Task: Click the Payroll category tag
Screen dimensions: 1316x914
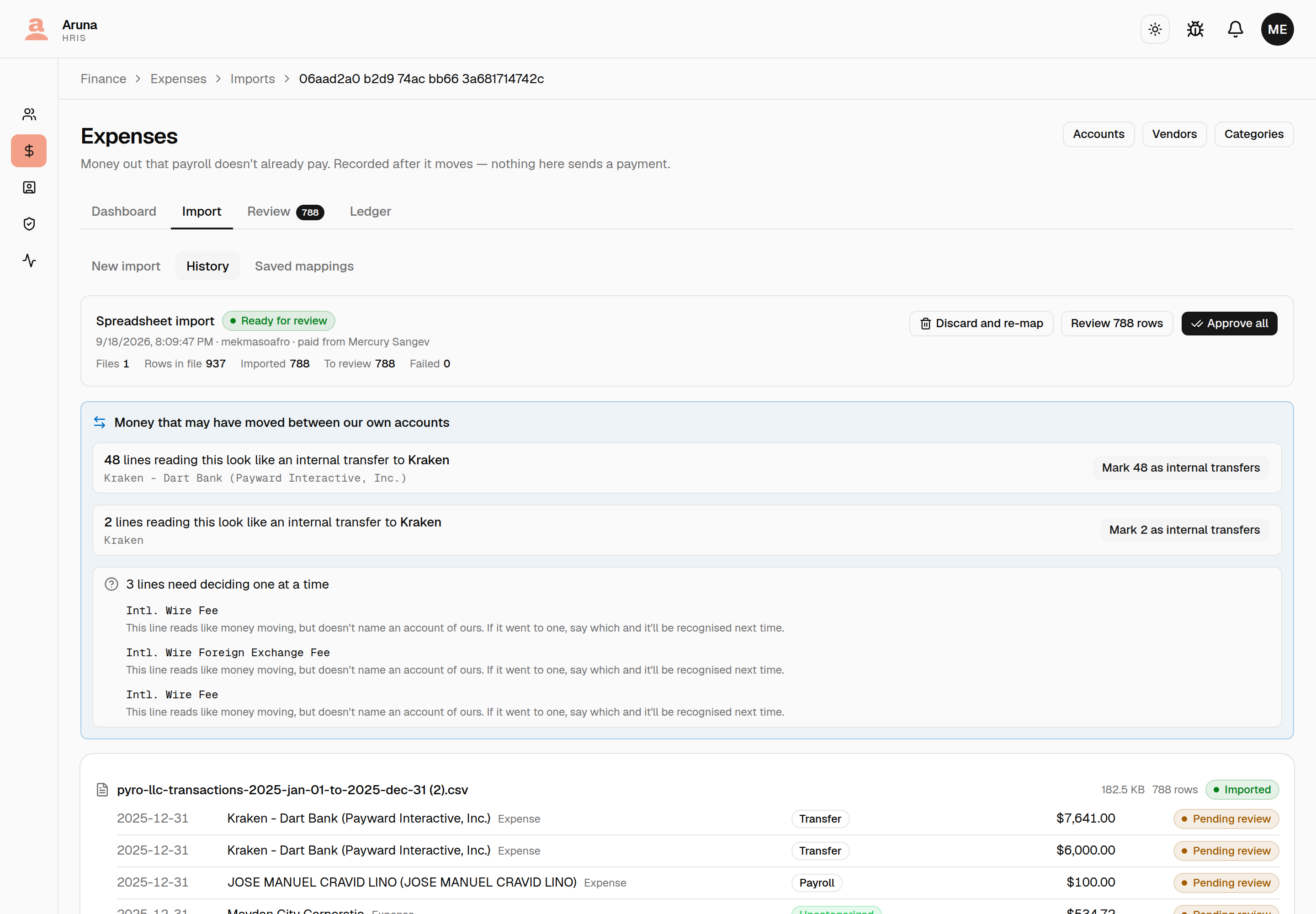Action: 817,883
